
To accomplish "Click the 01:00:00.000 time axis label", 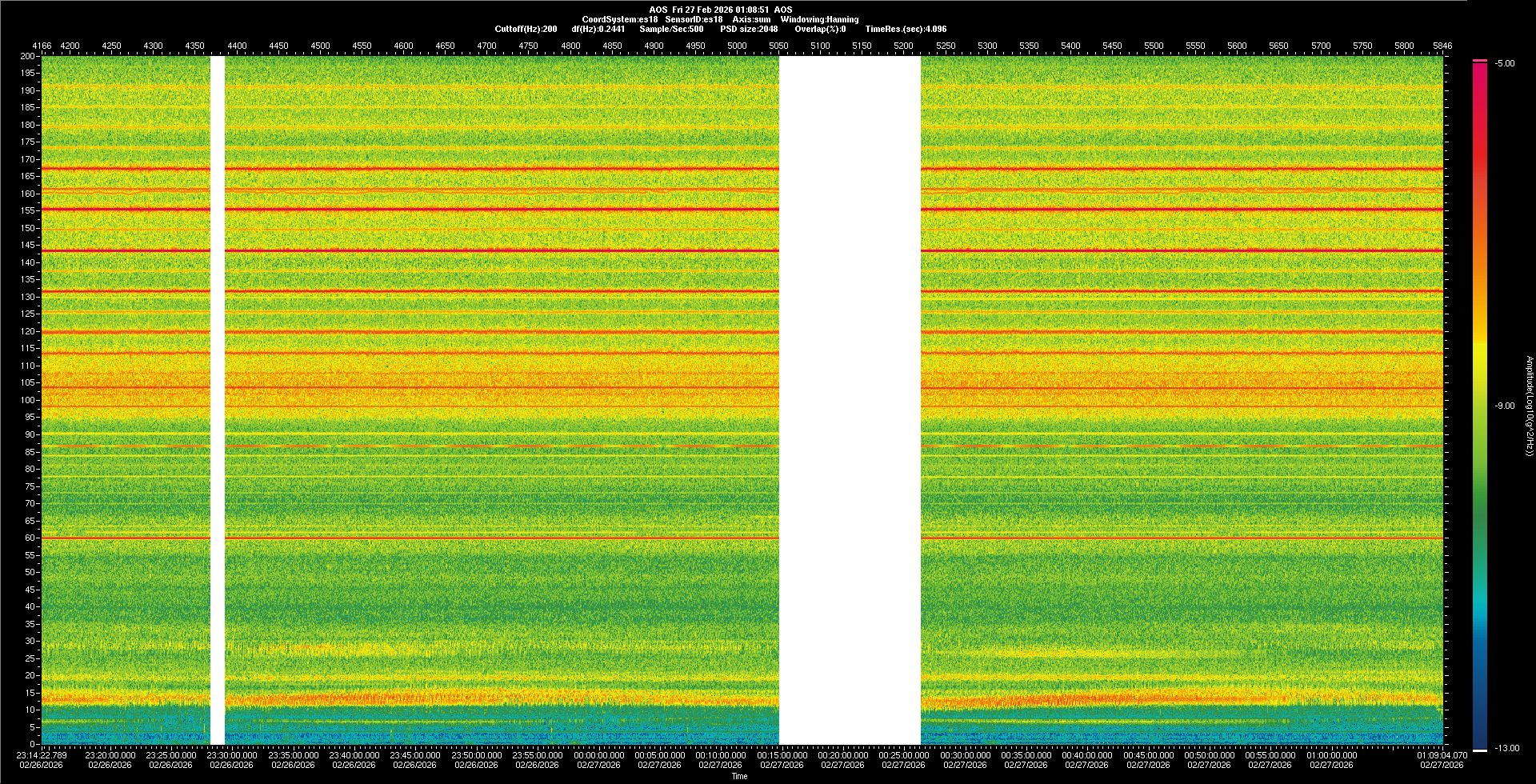I will point(1331,755).
